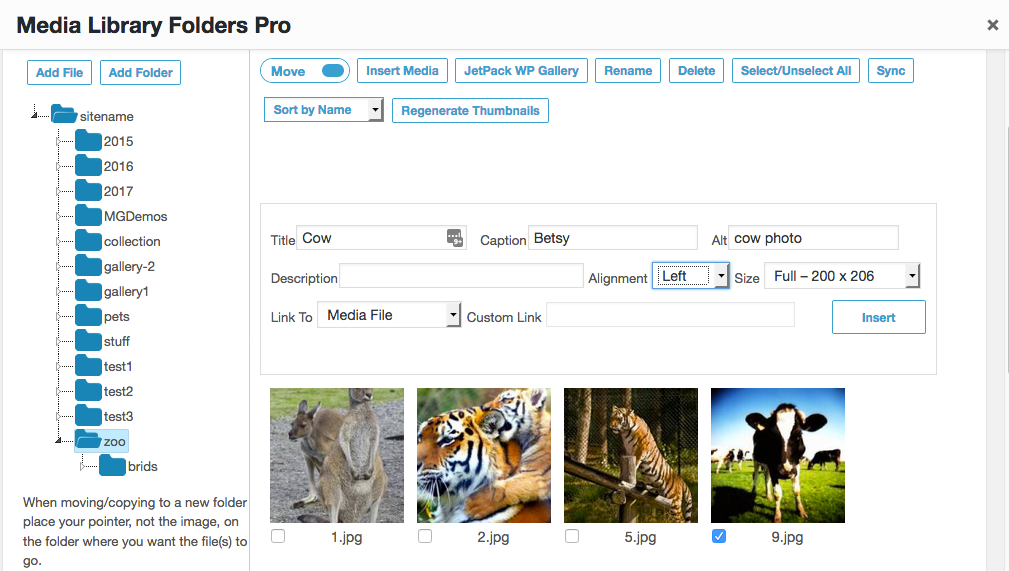
Task: Open the Alignment dropdown set to Left
Action: 690,276
